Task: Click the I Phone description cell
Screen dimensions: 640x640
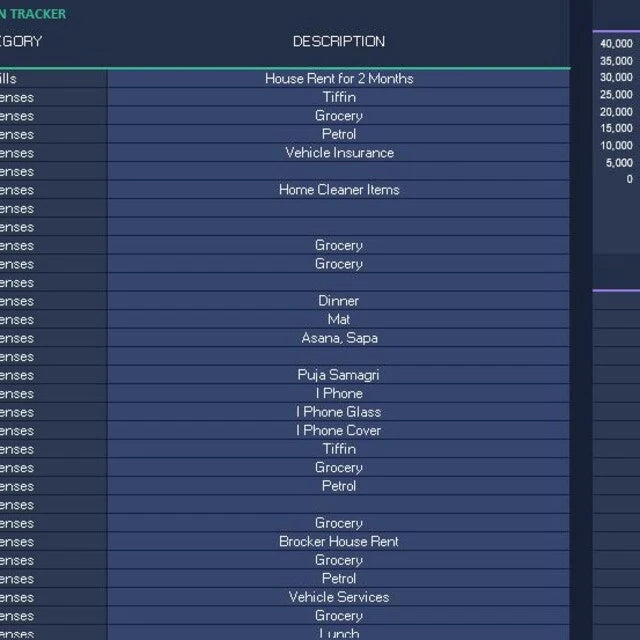Action: point(339,393)
